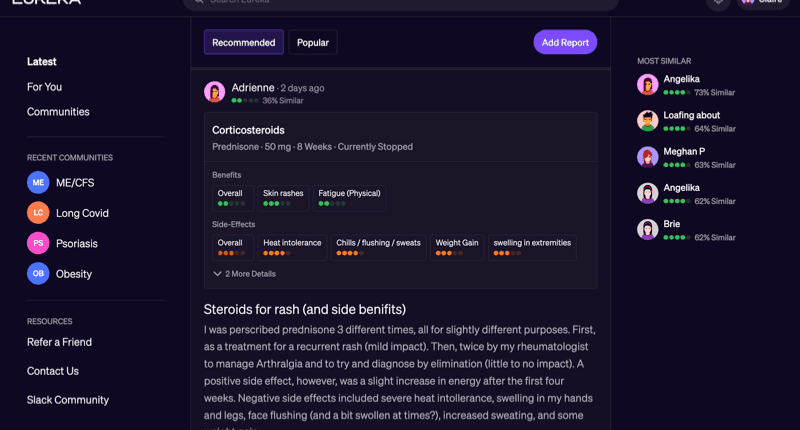Switch to the Recommended tab
Screen dimensions: 800x430
[243, 42]
